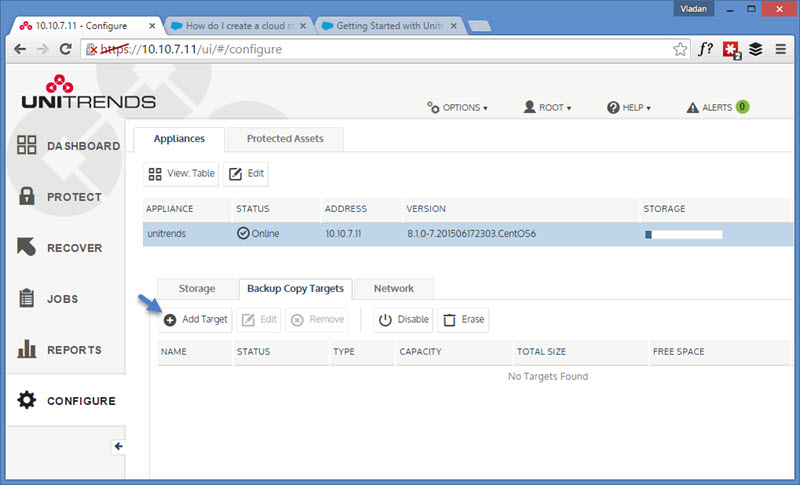This screenshot has height=485, width=800.
Task: Sort appliances by ADDRESS column
Action: click(x=346, y=209)
